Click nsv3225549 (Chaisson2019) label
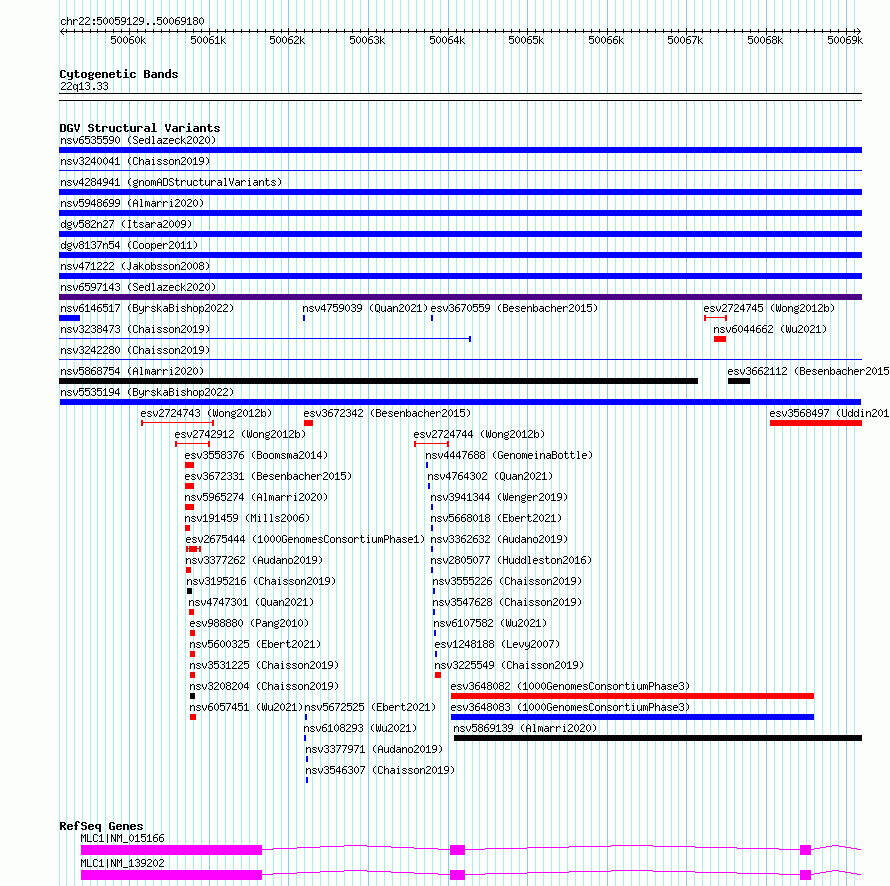 [x=509, y=665]
